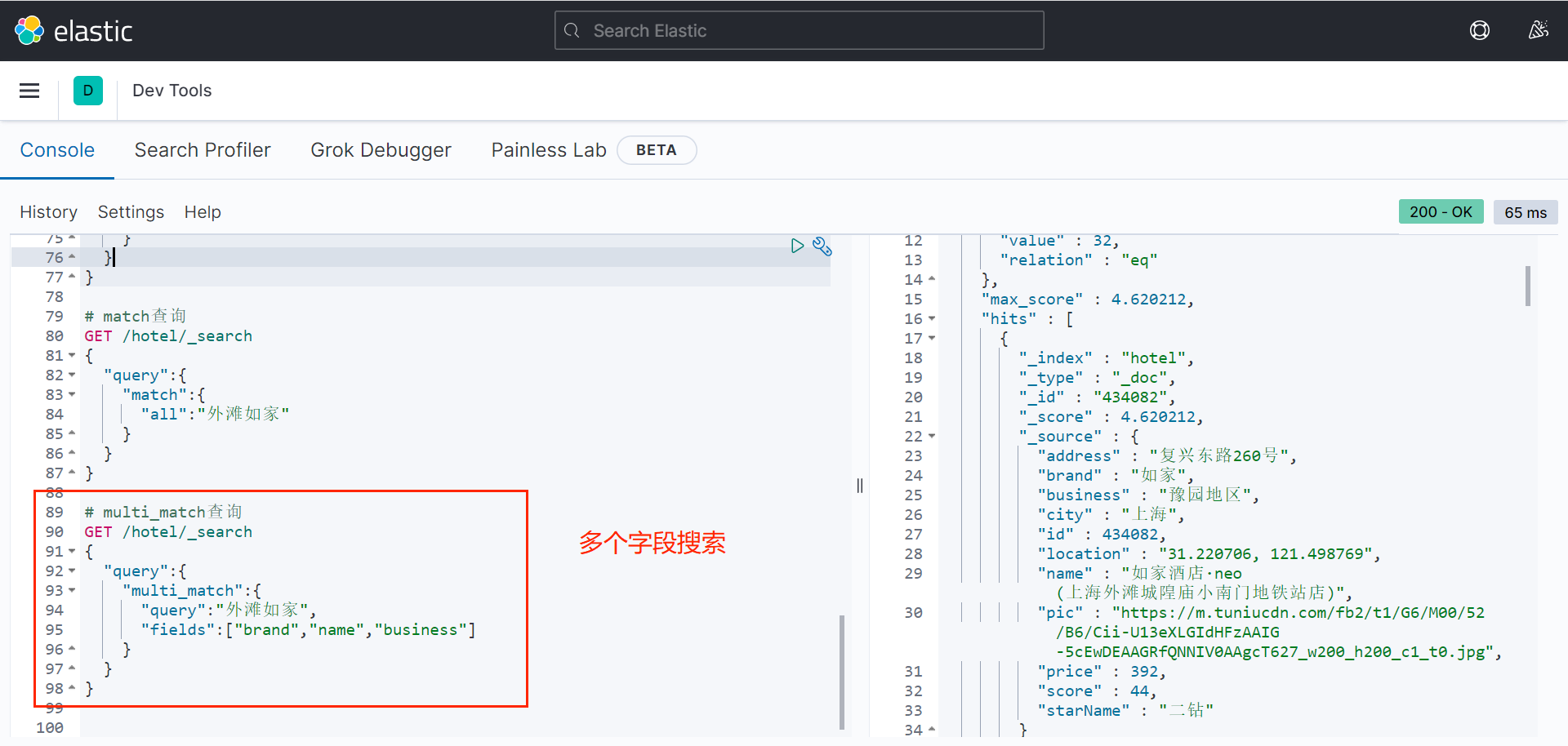
Task: Click the "price" : 392 line
Action: pyautogui.click(x=1102, y=672)
